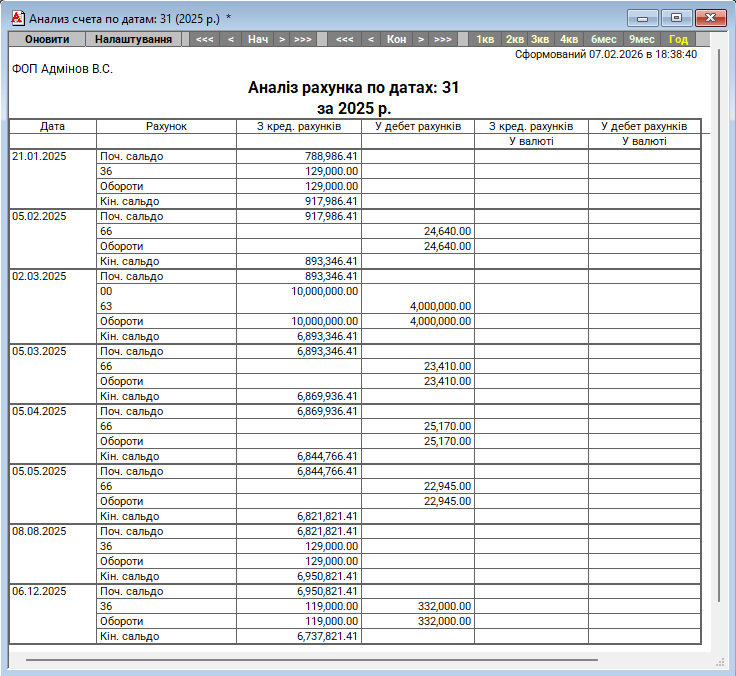Viewport: 736px width, 676px height.
Task: Choose the 9мес nine-month period
Action: pos(641,39)
